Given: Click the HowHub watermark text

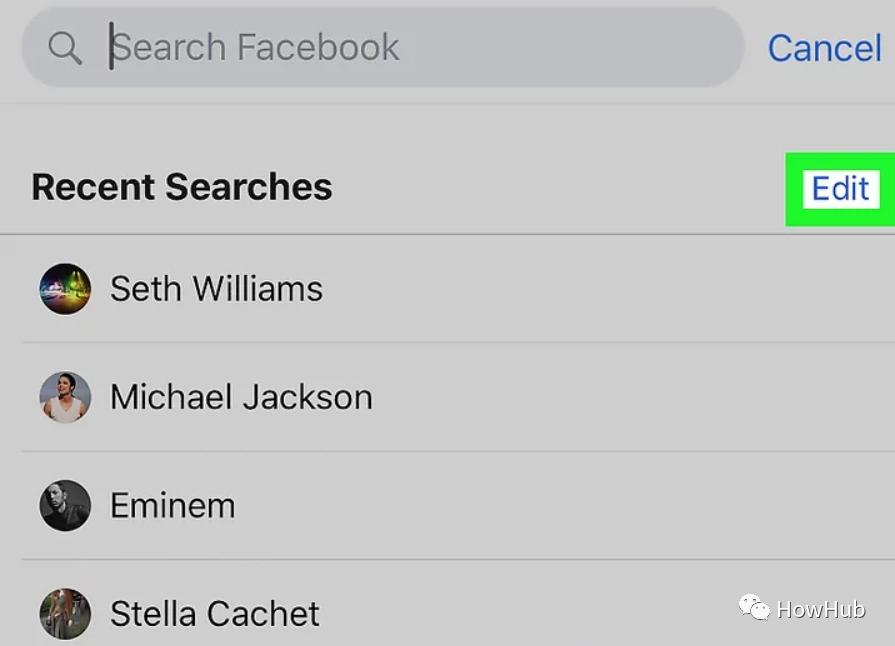Looking at the screenshot, I should tap(821, 609).
